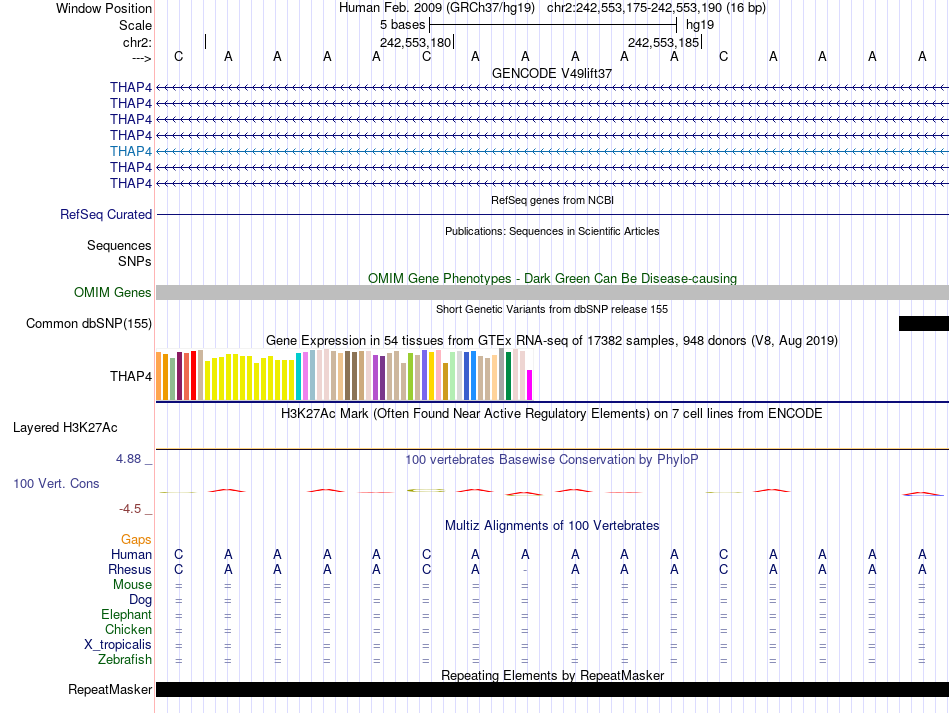Open GENCODE V49lift37 track title
Image resolution: width=950 pixels, height=713 pixels.
pos(552,73)
